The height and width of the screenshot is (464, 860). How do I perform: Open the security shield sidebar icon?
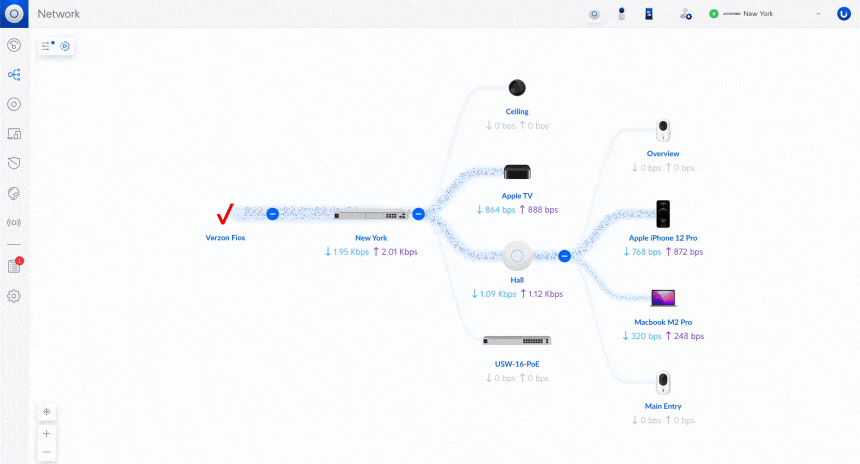[x=14, y=162]
